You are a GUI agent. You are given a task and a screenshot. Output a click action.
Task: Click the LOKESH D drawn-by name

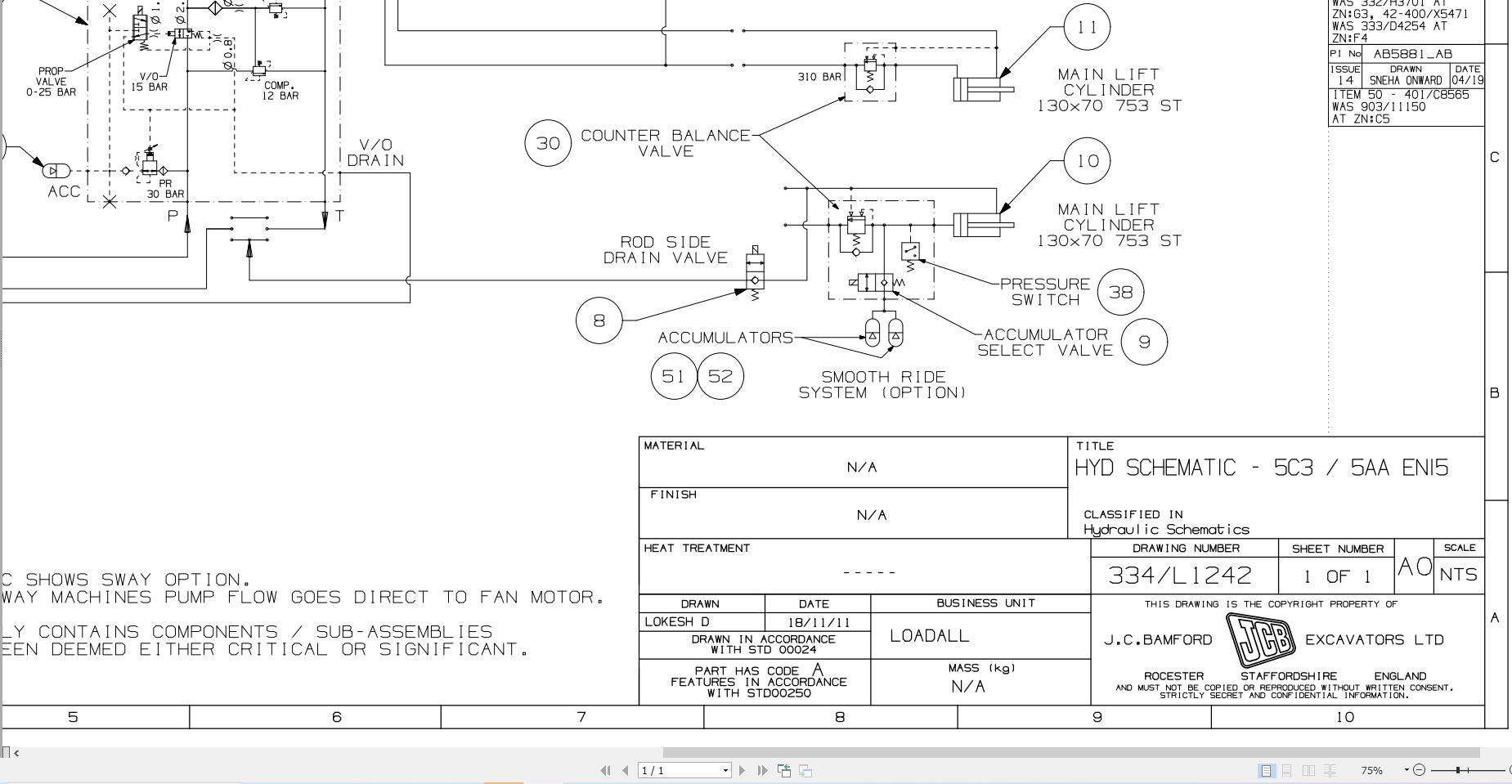pos(677,622)
